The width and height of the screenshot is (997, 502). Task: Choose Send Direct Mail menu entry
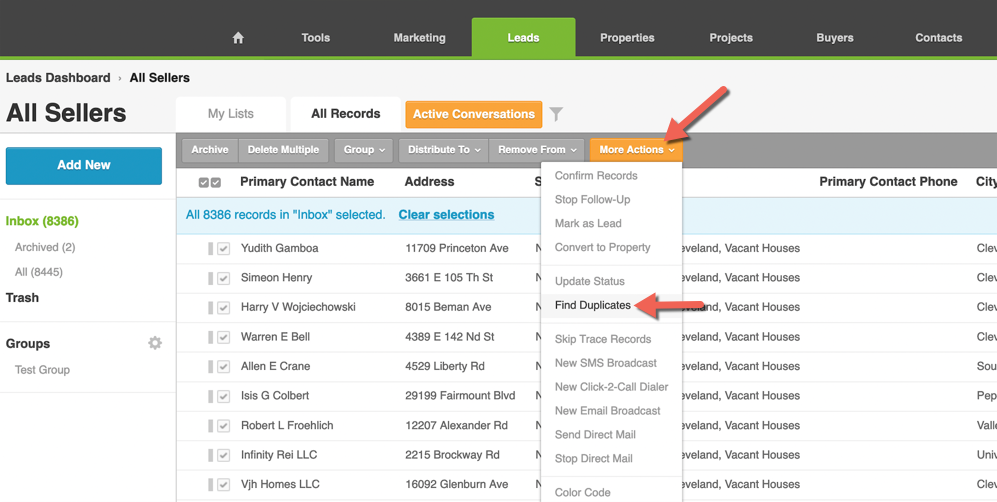[x=595, y=435]
